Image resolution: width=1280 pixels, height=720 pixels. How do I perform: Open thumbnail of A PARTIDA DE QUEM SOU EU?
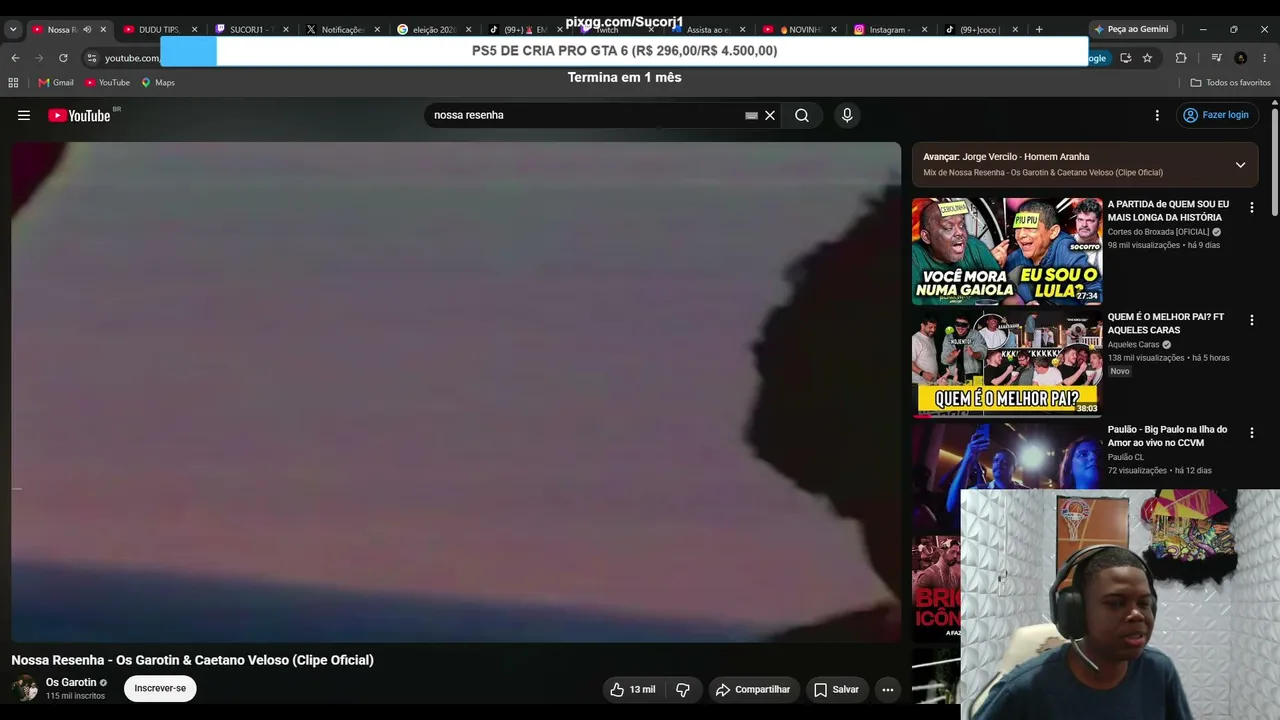(1007, 251)
